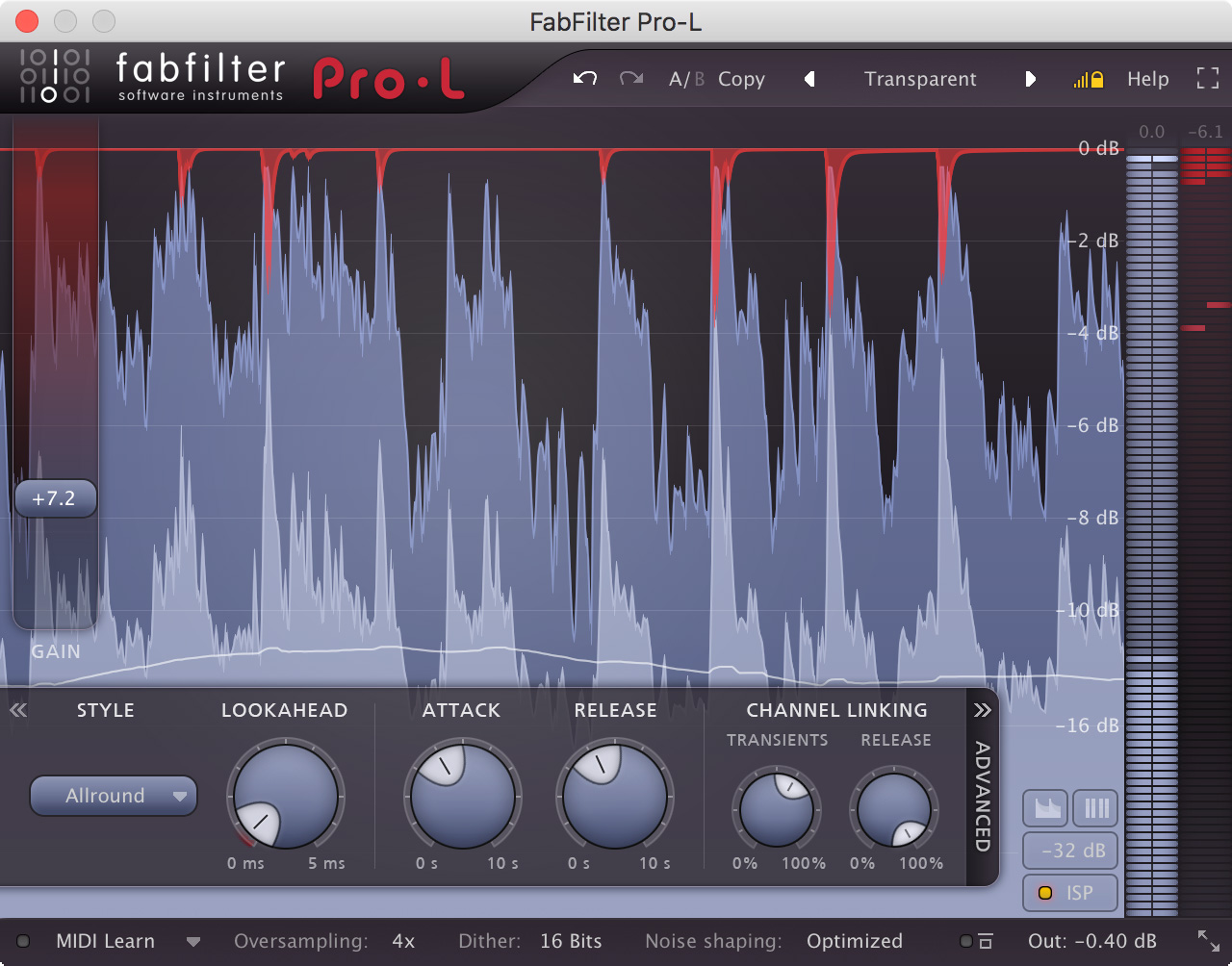Click the resize arrows in bottom corner
The width and height of the screenshot is (1232, 966).
point(1208,941)
